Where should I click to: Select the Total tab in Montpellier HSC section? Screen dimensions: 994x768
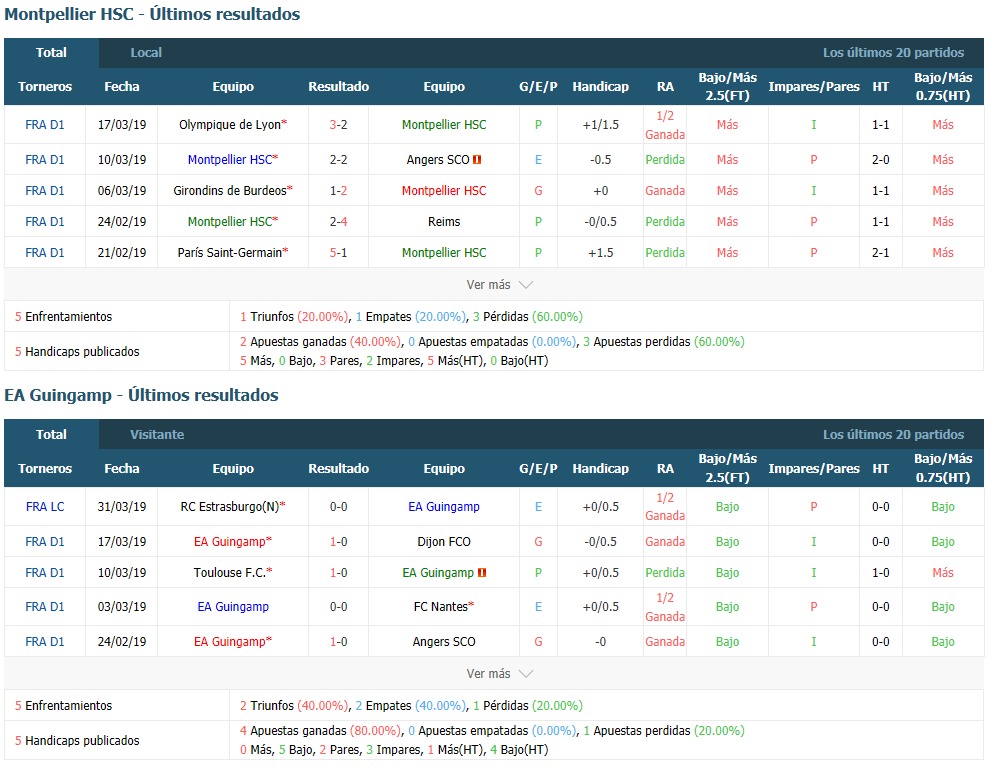coord(51,53)
